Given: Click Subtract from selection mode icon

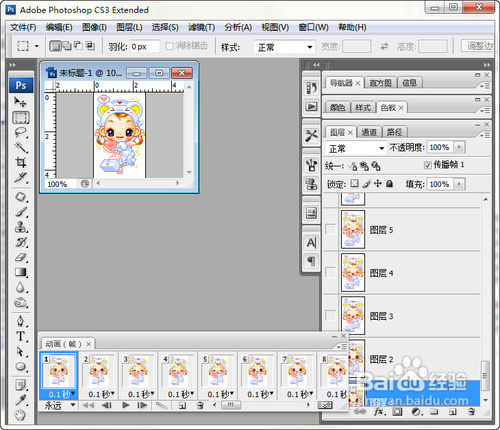Looking at the screenshot, I should click(78, 46).
